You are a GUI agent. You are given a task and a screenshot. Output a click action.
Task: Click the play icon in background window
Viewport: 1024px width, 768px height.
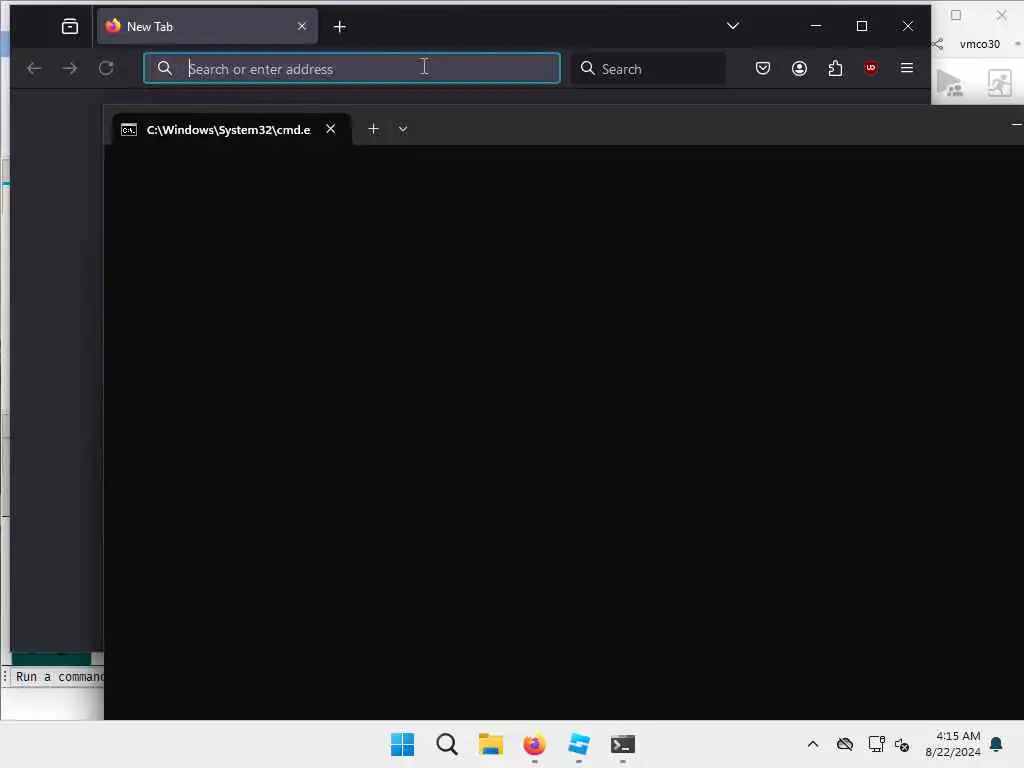[x=949, y=83]
